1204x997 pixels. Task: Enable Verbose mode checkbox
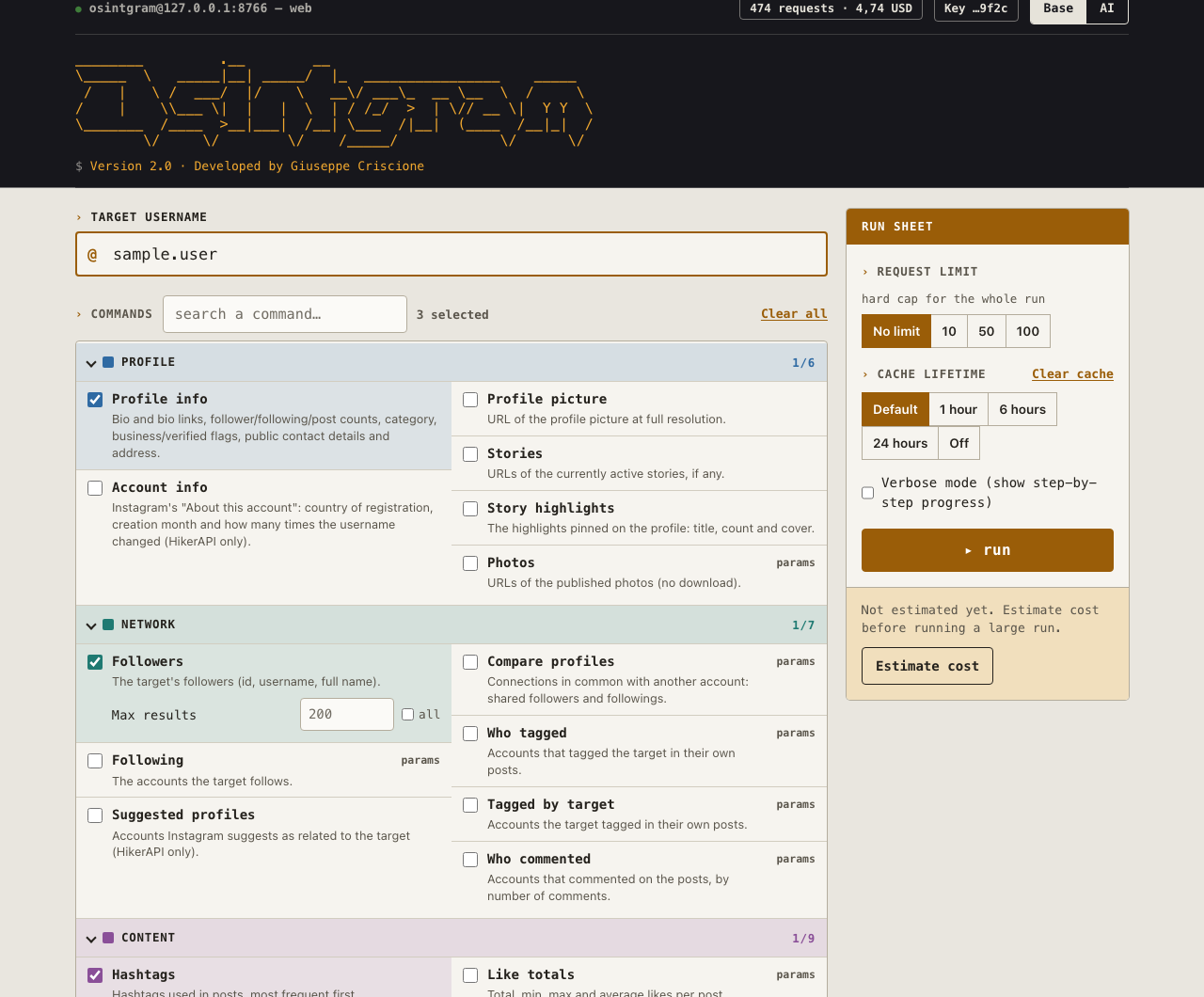pyautogui.click(x=867, y=493)
